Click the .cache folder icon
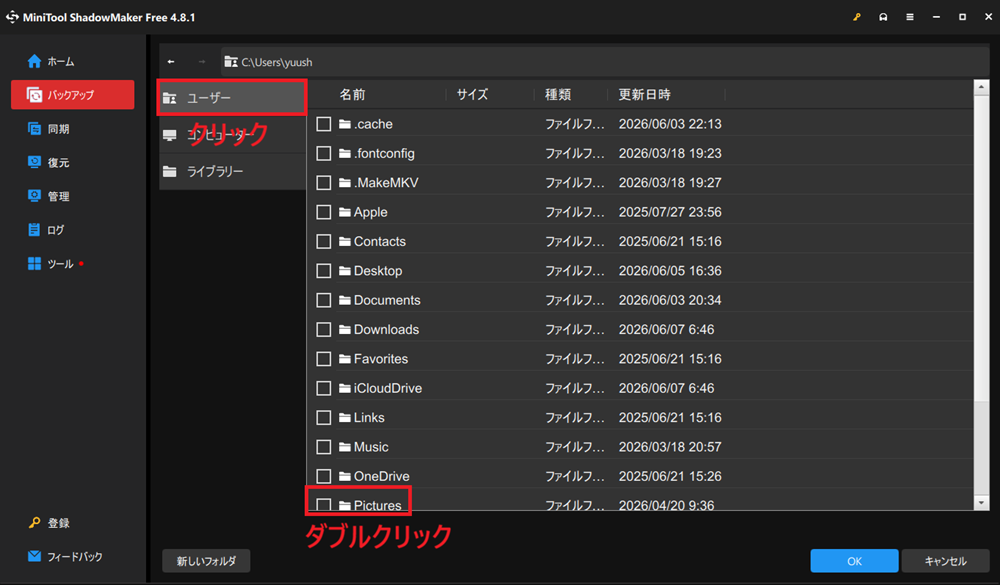The image size is (1000, 585). [x=345, y=124]
